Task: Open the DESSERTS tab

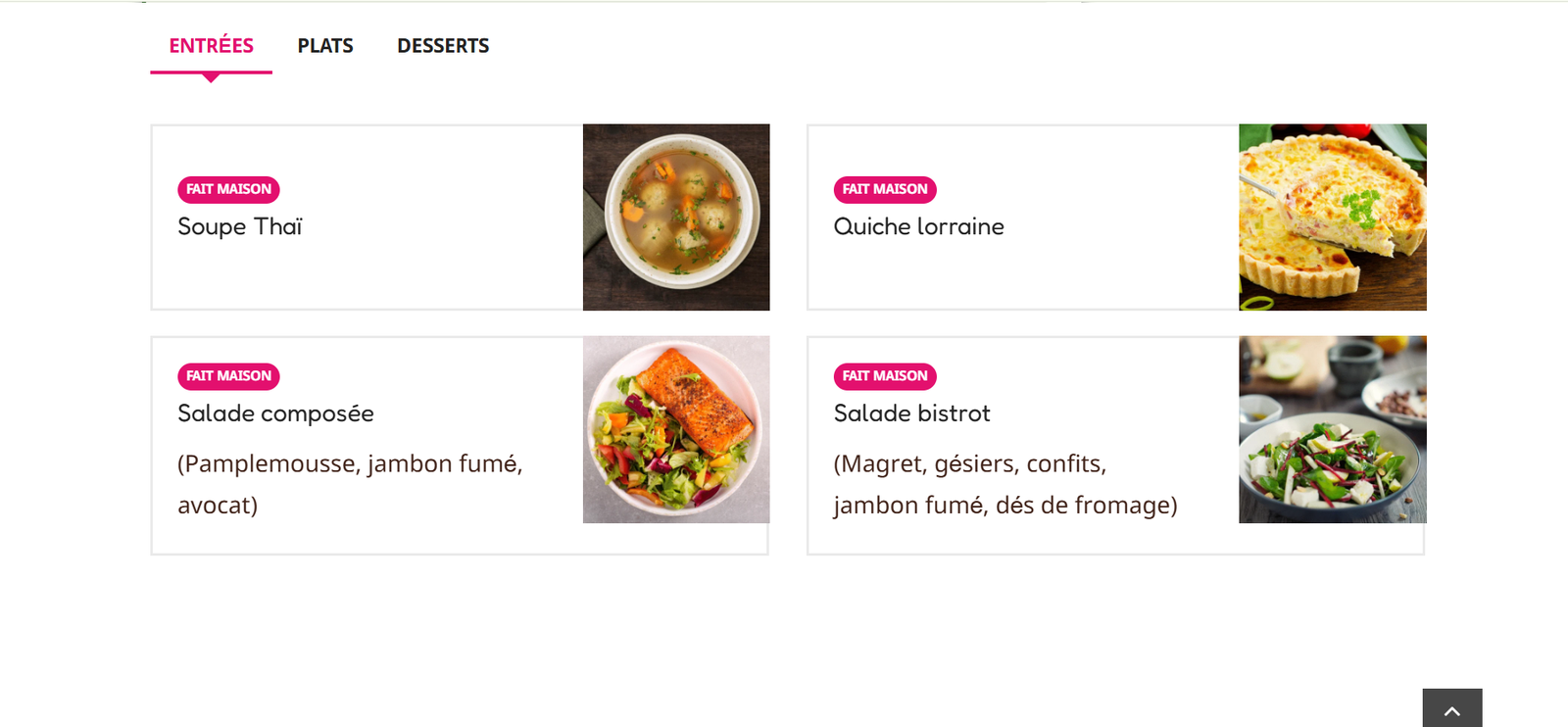Action: pyautogui.click(x=443, y=46)
